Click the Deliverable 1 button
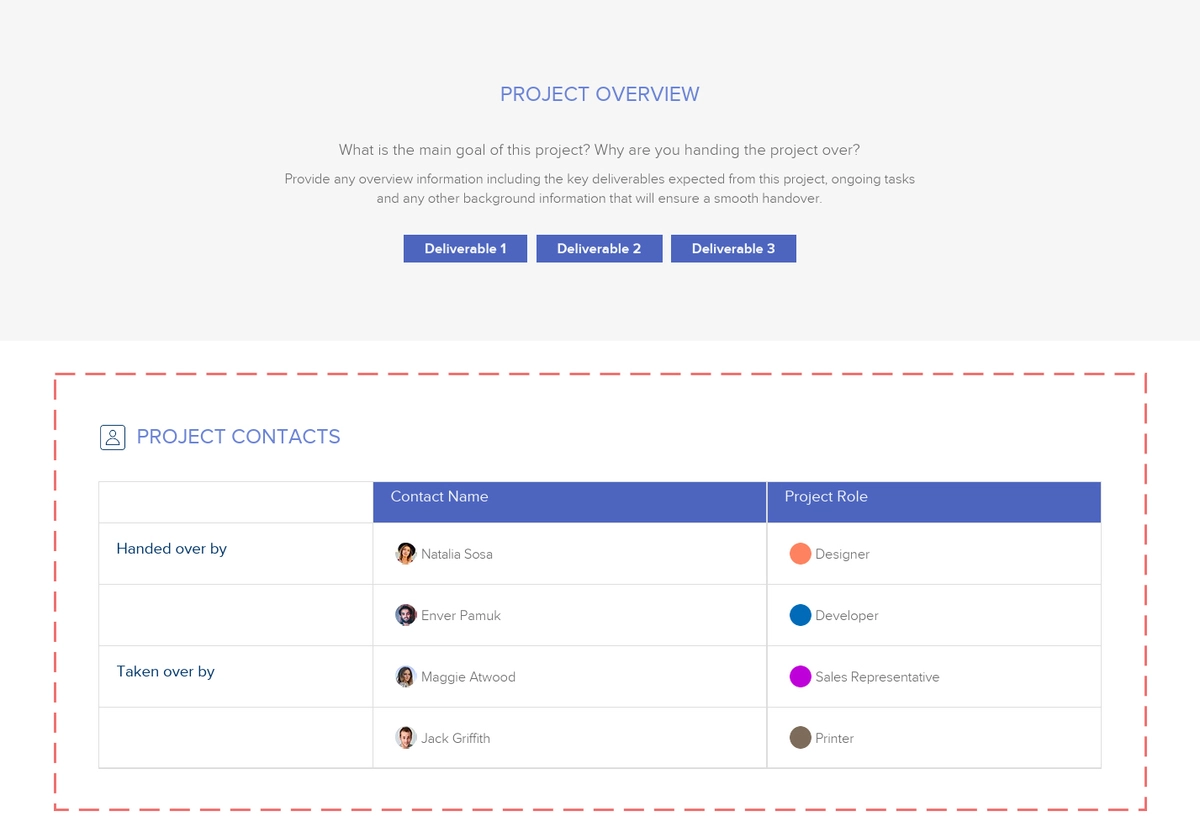Screen dimensions: 1200x838 click(465, 249)
